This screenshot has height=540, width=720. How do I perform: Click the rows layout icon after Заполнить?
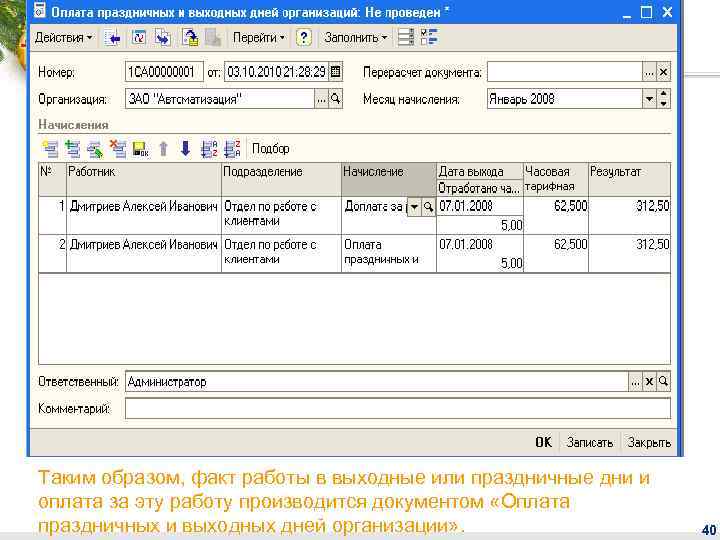(x=406, y=37)
